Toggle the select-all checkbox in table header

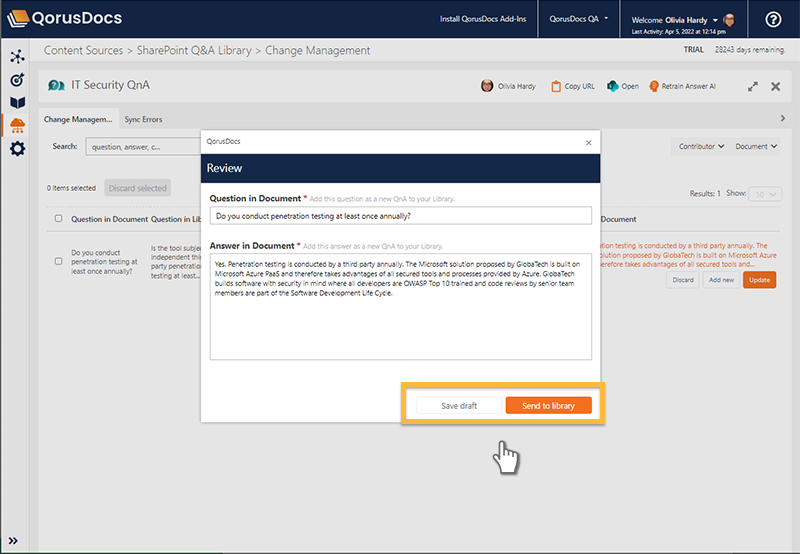(58, 219)
